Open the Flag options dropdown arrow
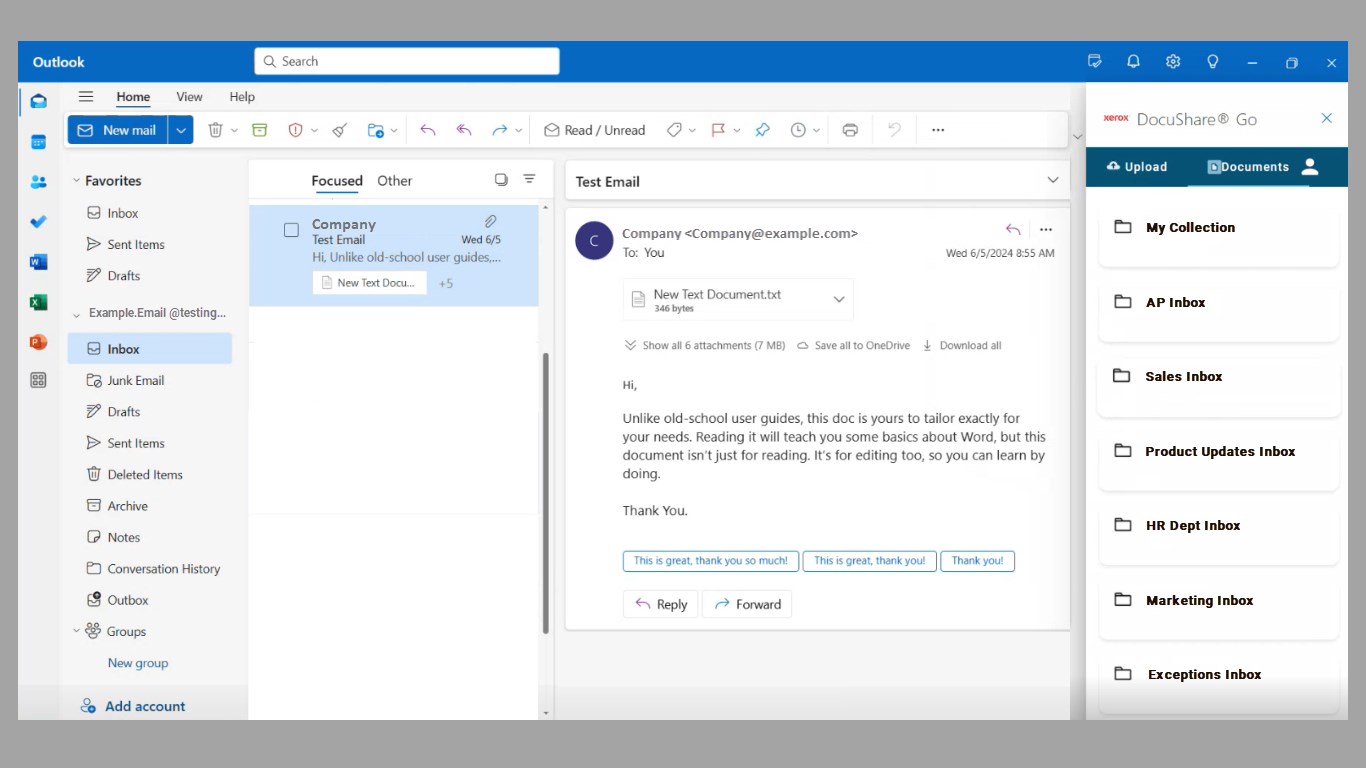Viewport: 1366px width, 768px height. point(737,130)
